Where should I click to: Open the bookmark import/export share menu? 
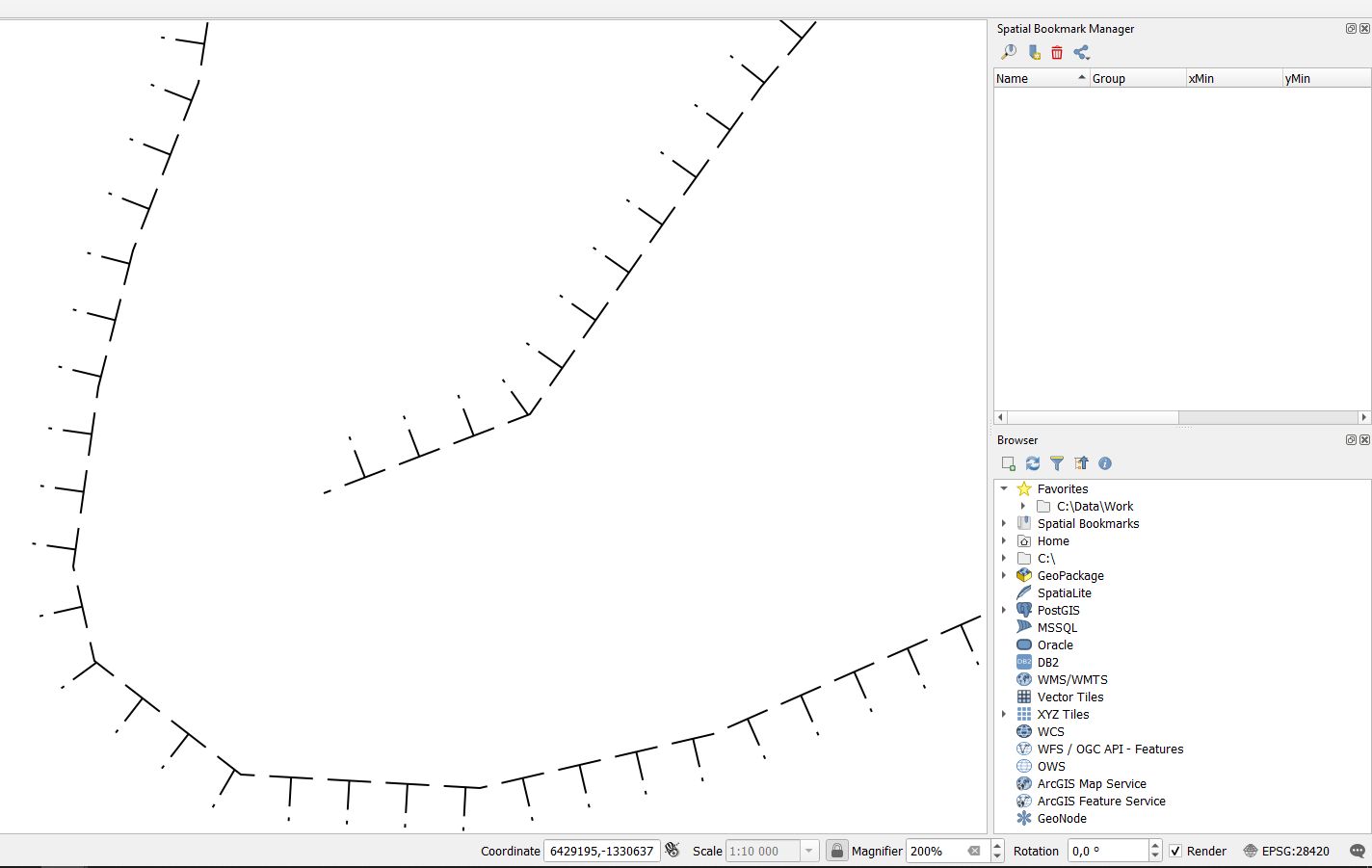[1081, 52]
